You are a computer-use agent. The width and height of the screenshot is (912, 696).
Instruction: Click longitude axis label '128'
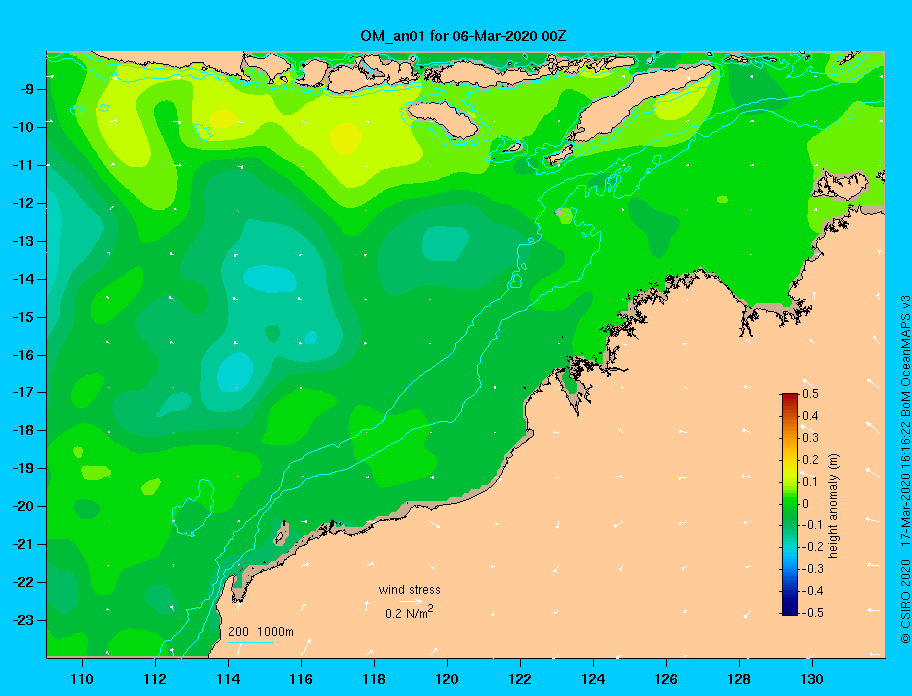[x=739, y=679]
